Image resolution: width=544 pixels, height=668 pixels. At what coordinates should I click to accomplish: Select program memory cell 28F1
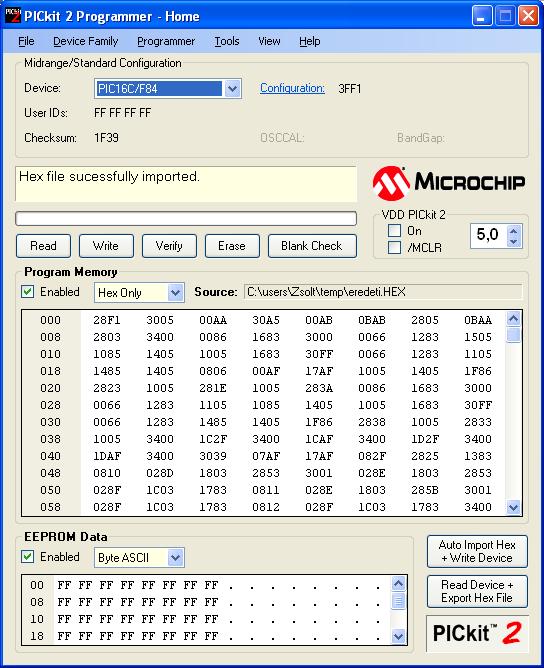(x=107, y=320)
